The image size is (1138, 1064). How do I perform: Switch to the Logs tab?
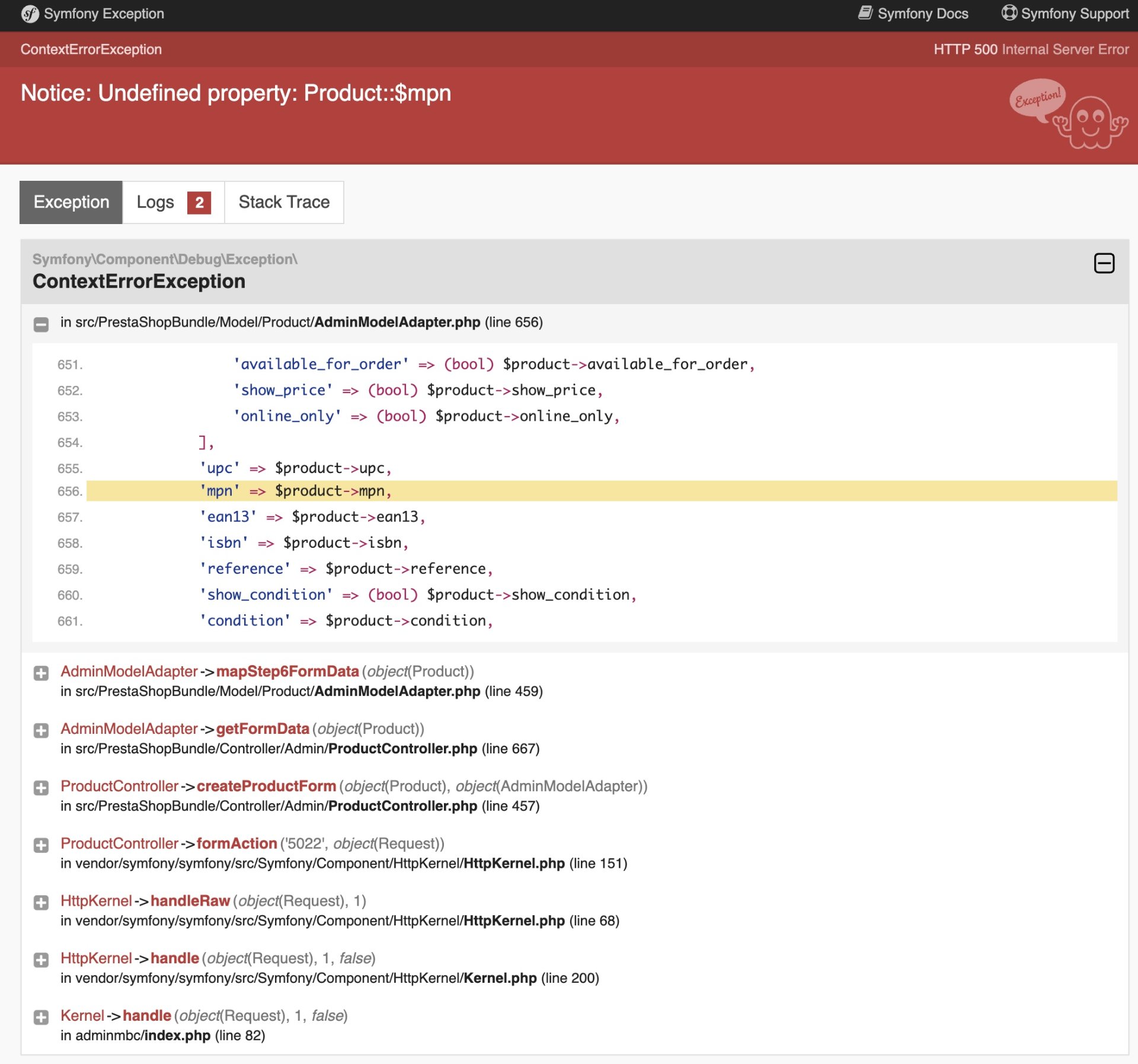tap(155, 203)
